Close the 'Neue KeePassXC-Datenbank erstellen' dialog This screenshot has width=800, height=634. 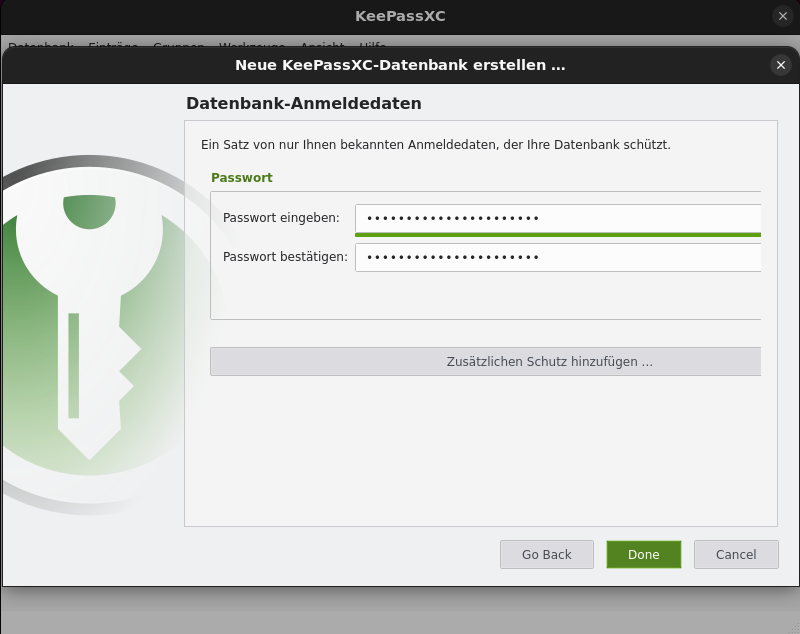[x=781, y=65]
